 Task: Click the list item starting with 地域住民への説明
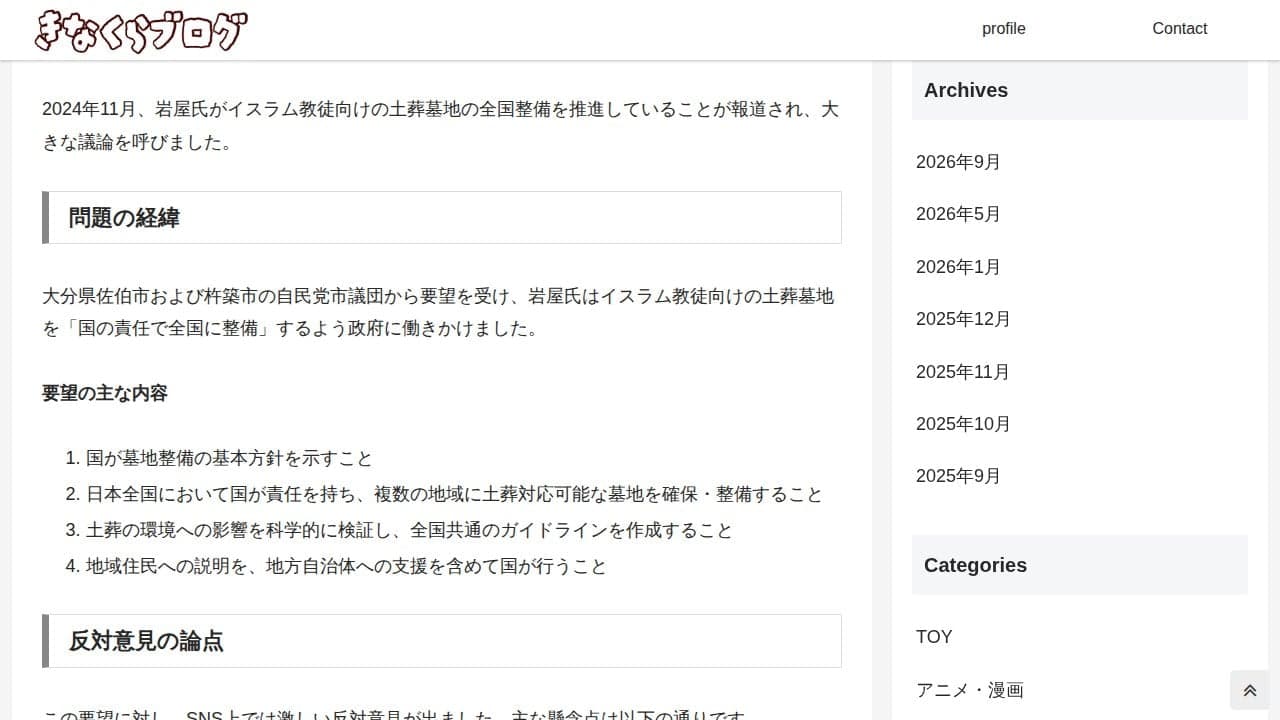346,567
